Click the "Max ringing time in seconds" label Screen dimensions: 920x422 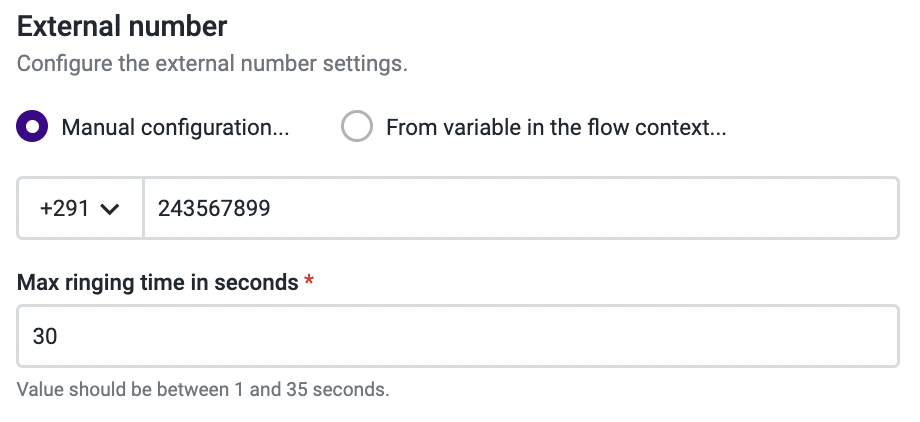pos(157,282)
